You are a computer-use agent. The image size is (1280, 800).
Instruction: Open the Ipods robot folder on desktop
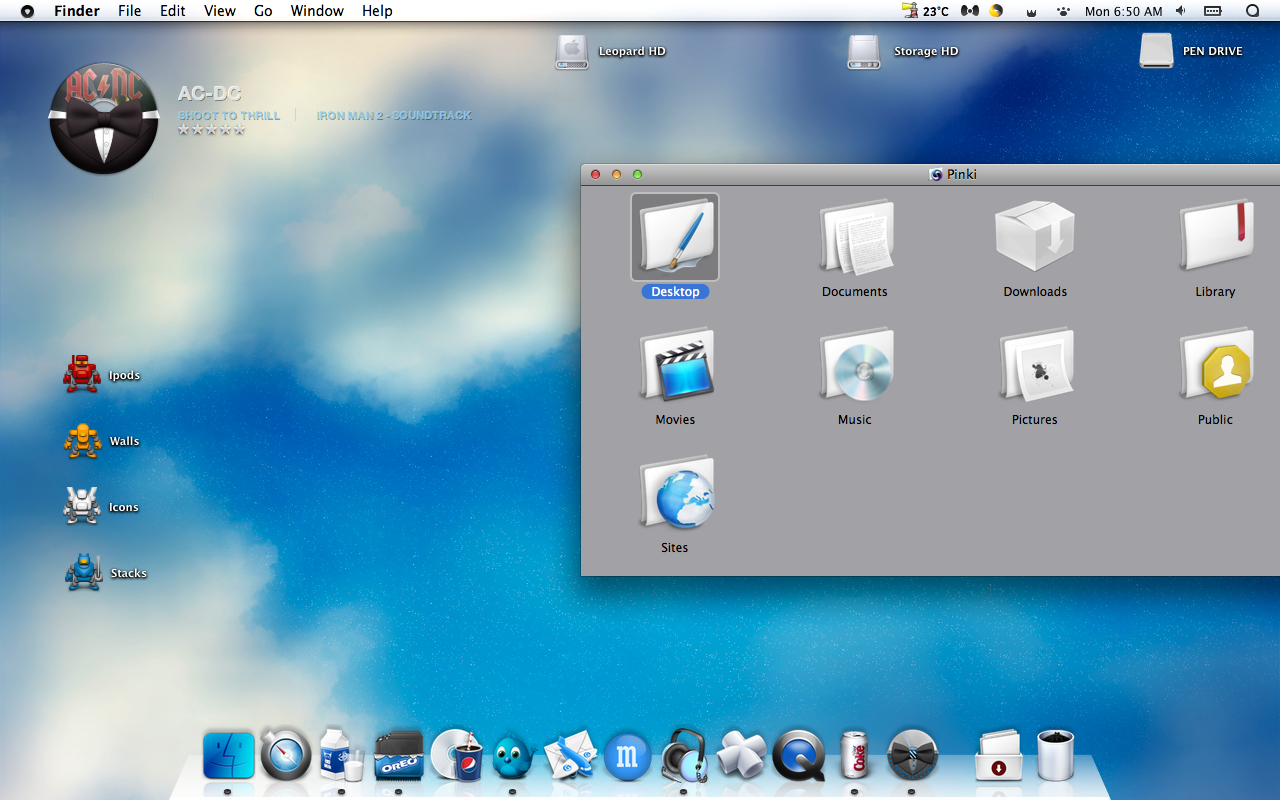coord(82,375)
